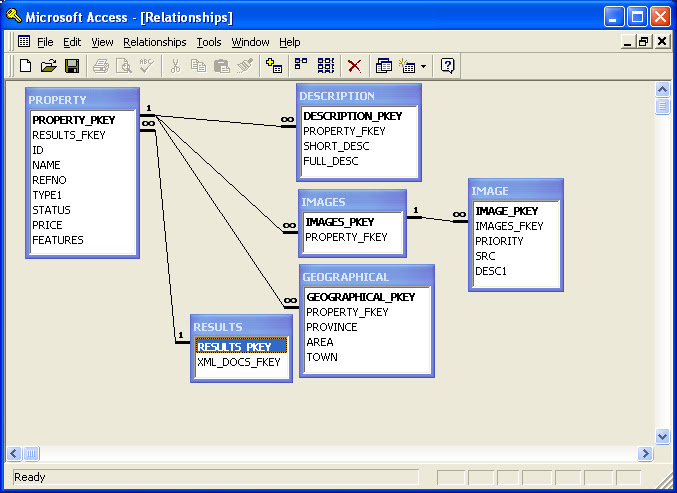Select the TYPE1 field

(47, 195)
